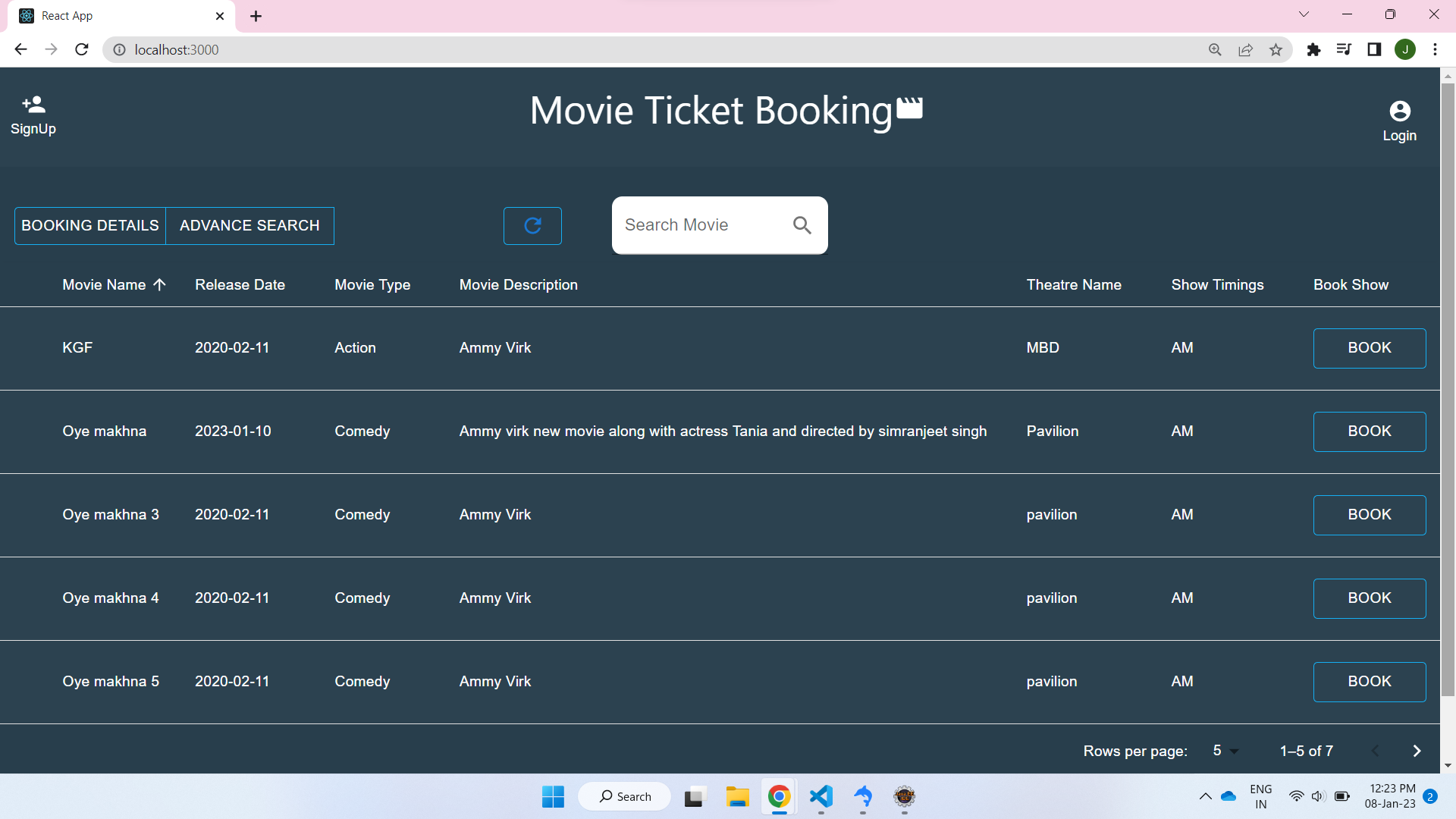
Task: Open the browser tab search dropdown arrow
Action: pos(1304,14)
